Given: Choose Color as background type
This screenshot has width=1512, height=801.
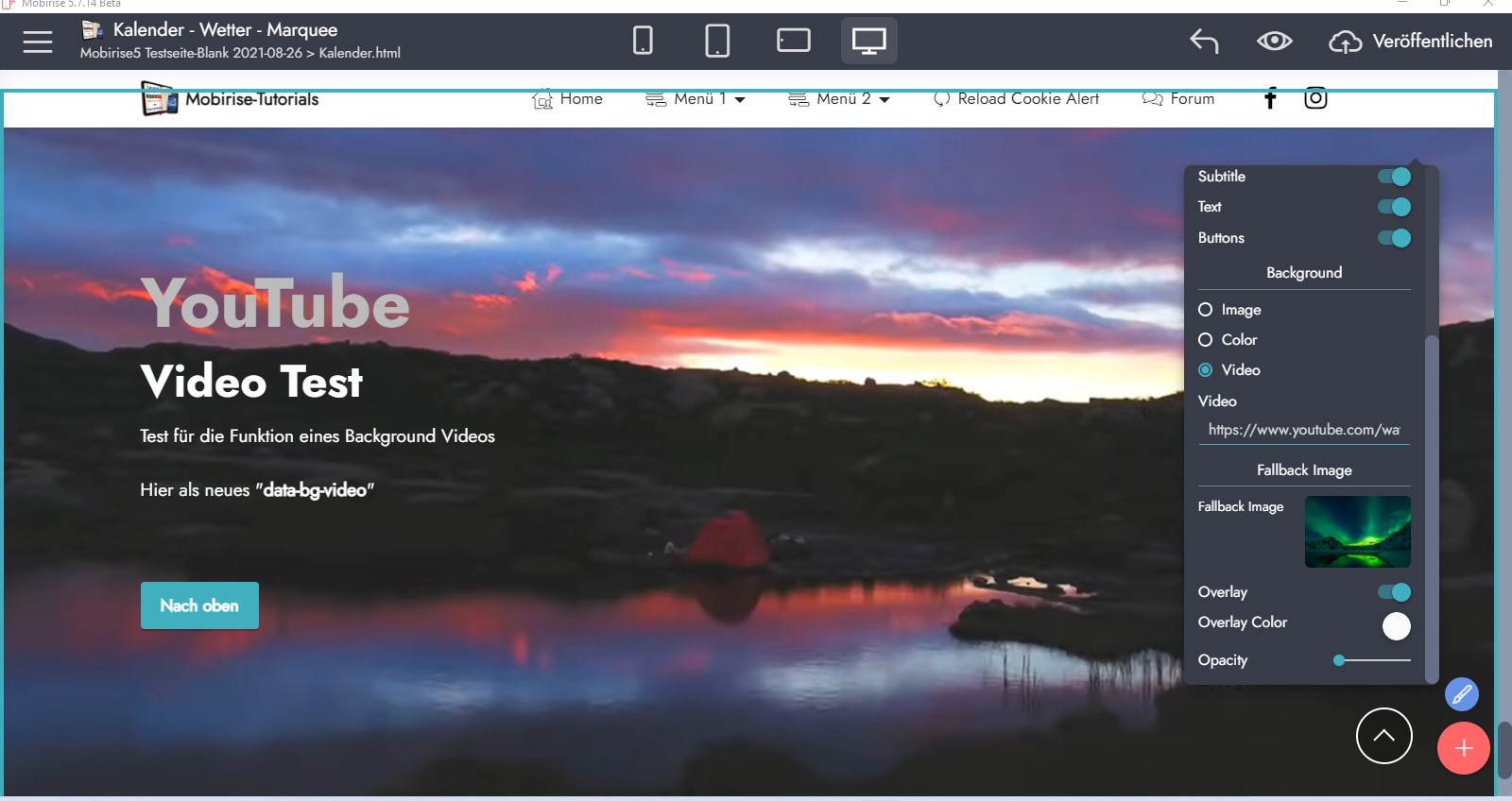Looking at the screenshot, I should [1206, 340].
